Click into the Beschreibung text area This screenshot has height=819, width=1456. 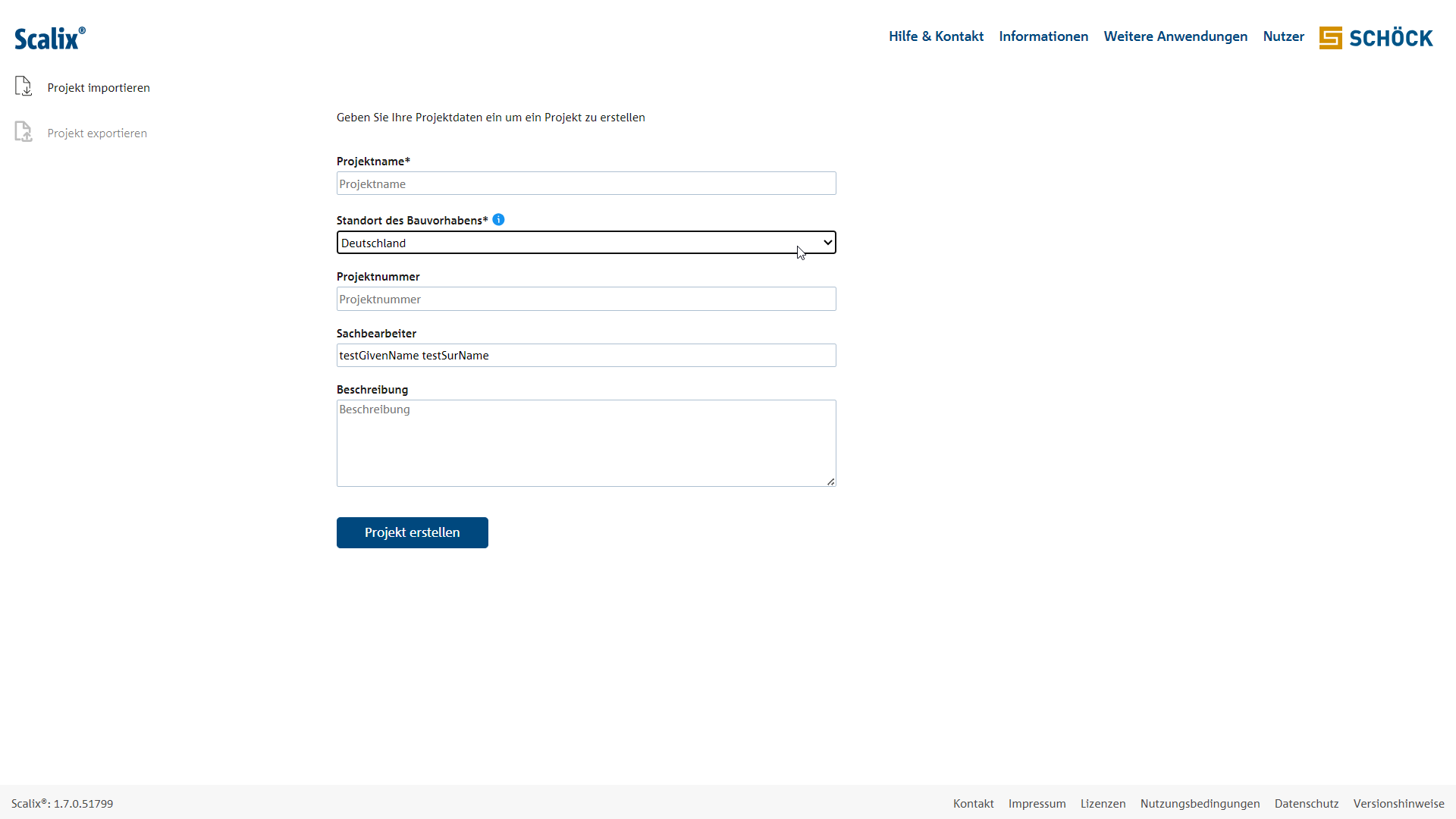tap(586, 443)
